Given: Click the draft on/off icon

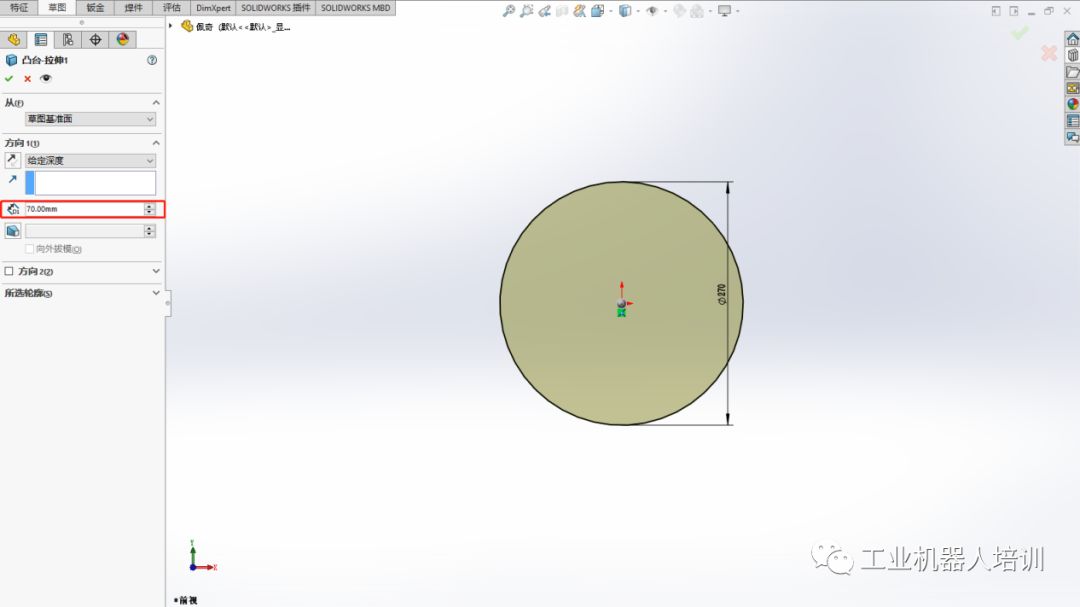Looking at the screenshot, I should coord(13,231).
